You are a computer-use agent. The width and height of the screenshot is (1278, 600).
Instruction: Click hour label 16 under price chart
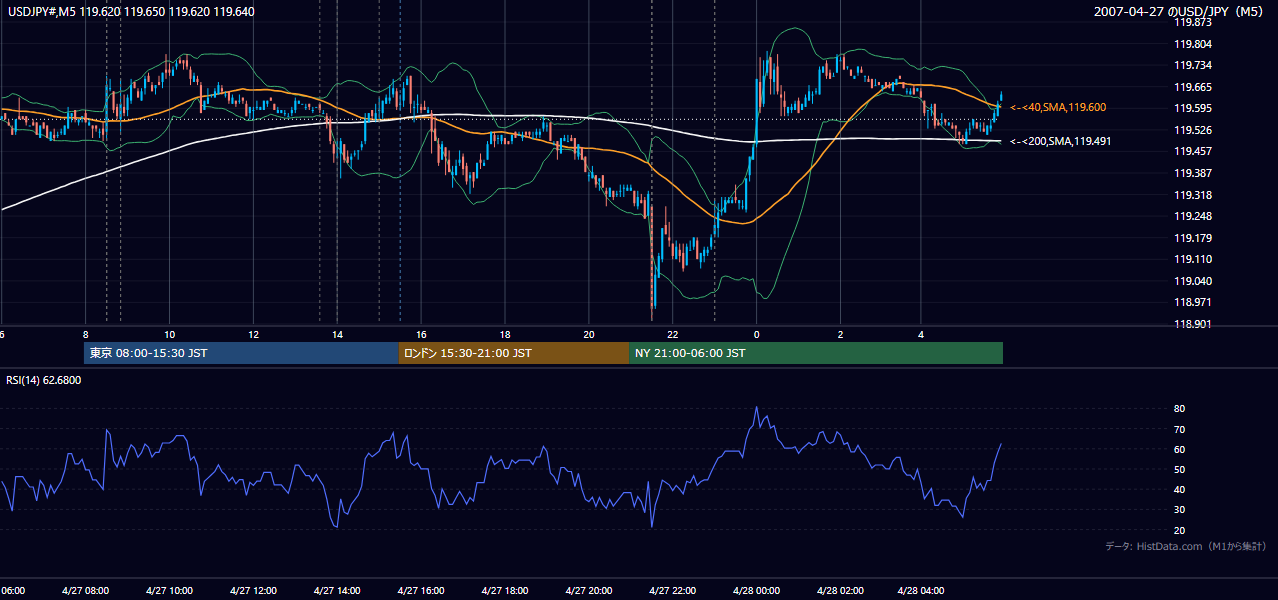click(421, 334)
